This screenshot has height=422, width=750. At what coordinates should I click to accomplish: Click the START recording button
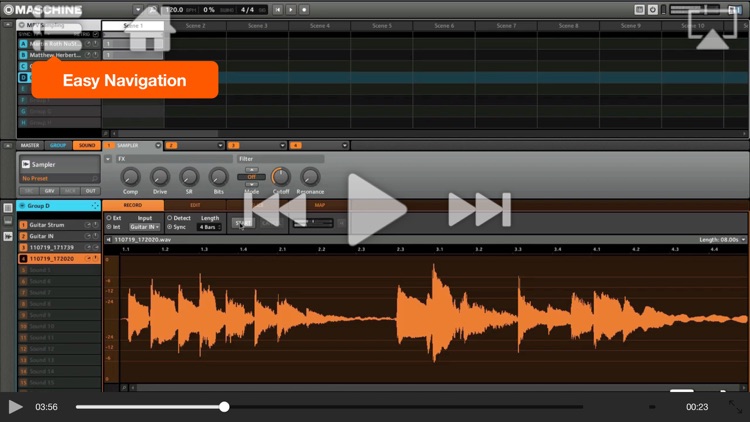(243, 223)
